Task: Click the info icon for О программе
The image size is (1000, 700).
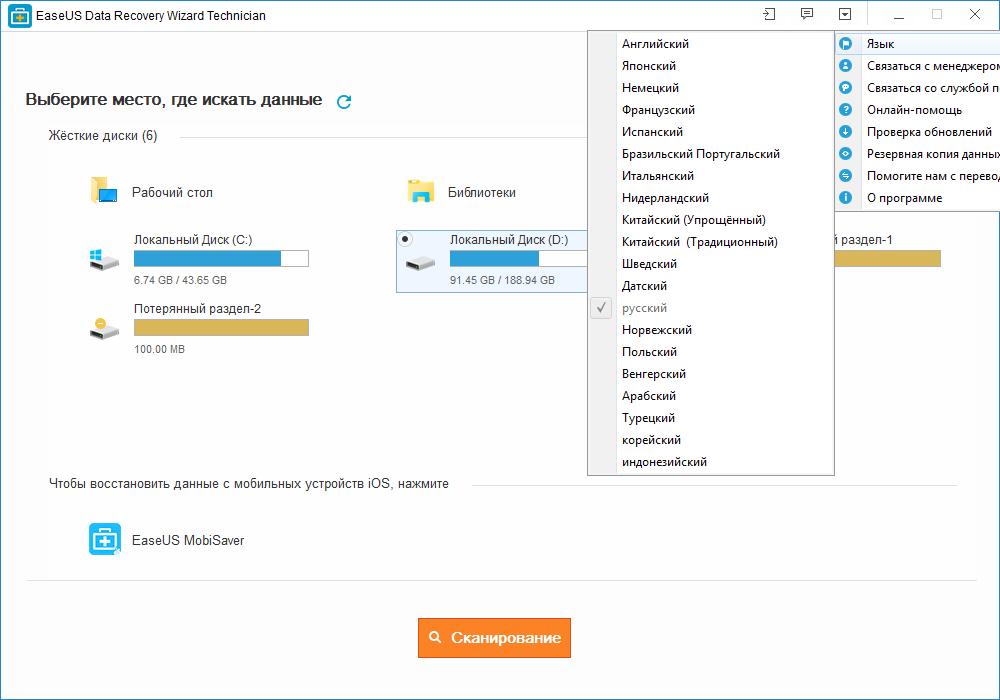Action: [846, 198]
